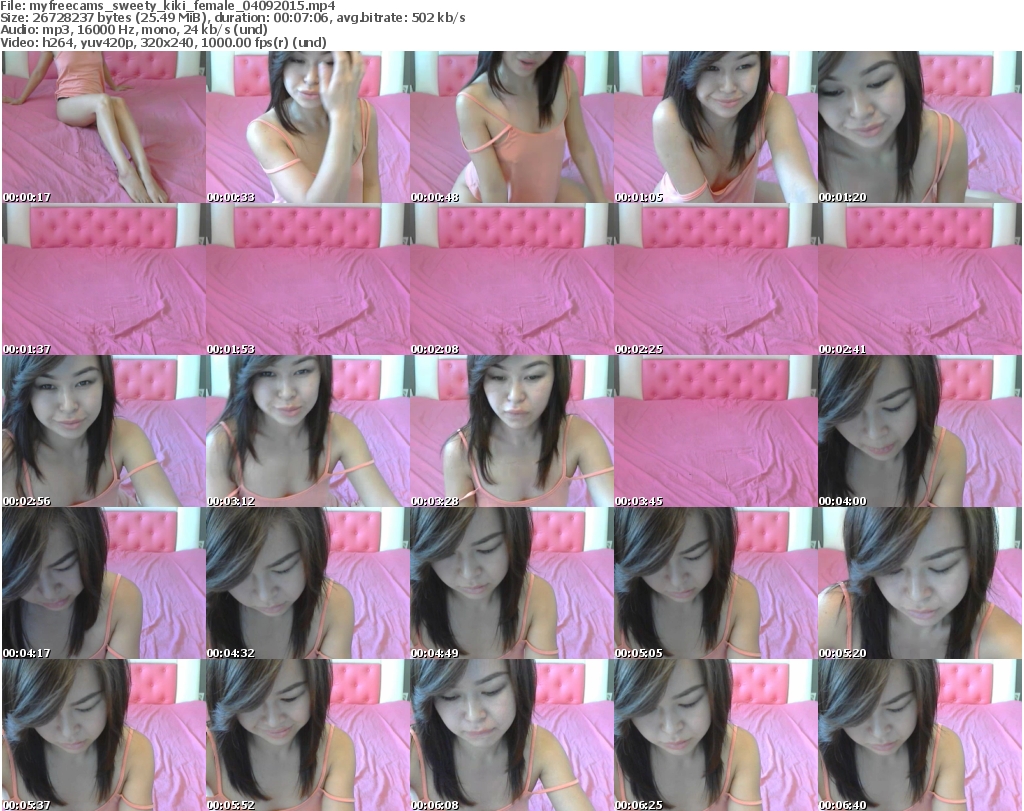Select the frame labeled 00:04:17
This screenshot has width=1024, height=811.
[104, 583]
